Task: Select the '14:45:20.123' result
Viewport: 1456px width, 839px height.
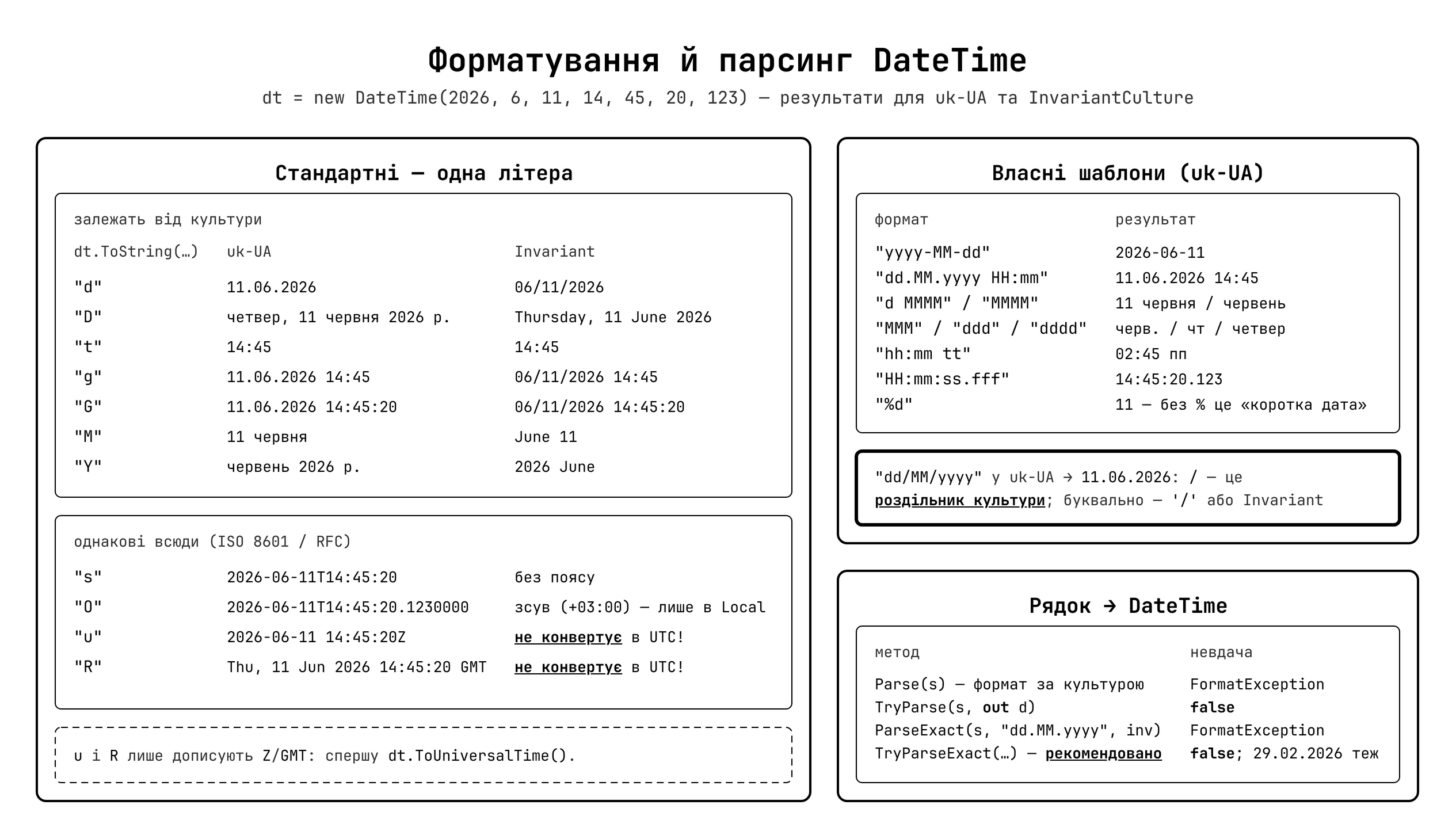Action: pyautogui.click(x=1168, y=379)
